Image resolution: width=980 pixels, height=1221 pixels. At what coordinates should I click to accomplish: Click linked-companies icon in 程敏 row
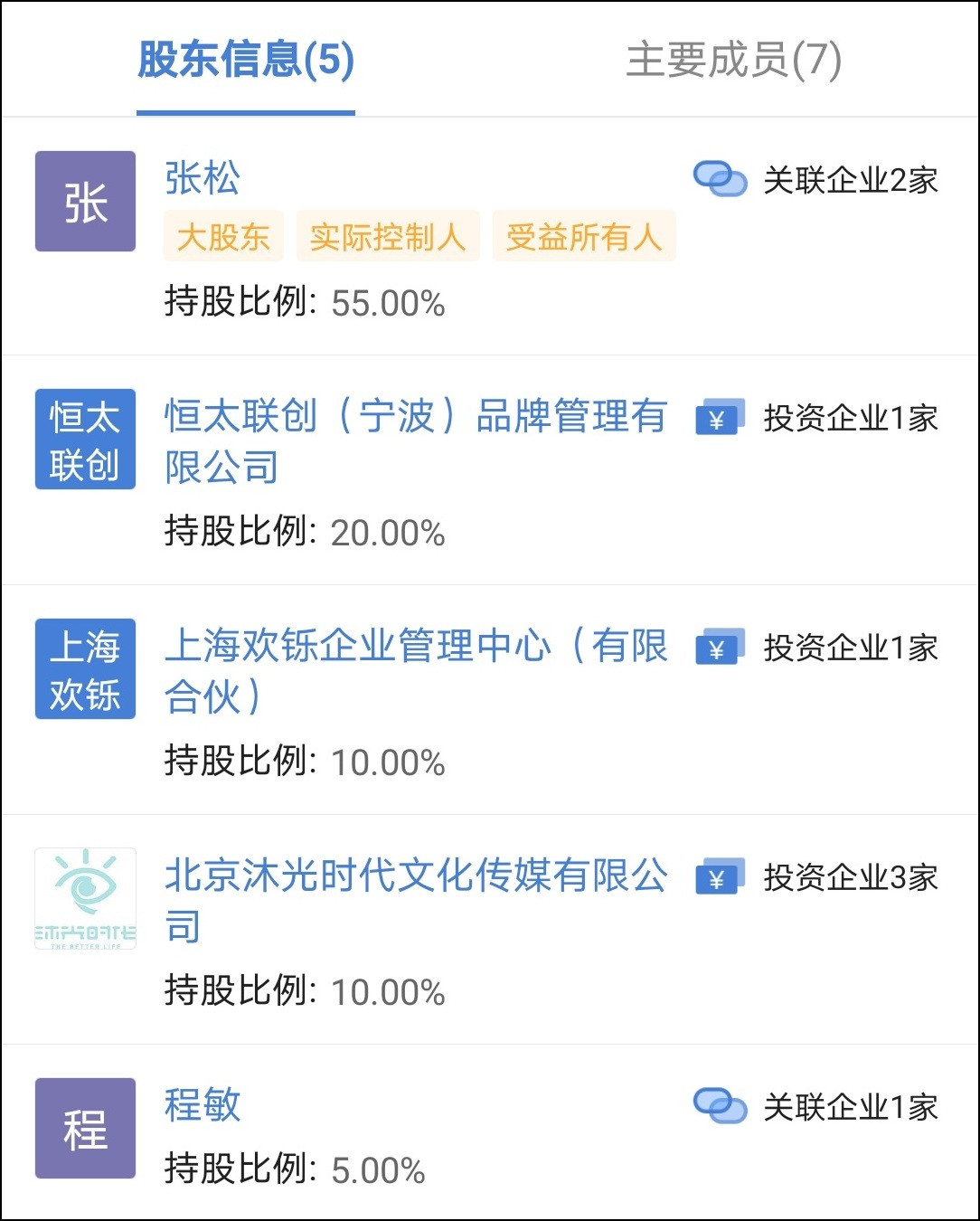(x=720, y=1105)
